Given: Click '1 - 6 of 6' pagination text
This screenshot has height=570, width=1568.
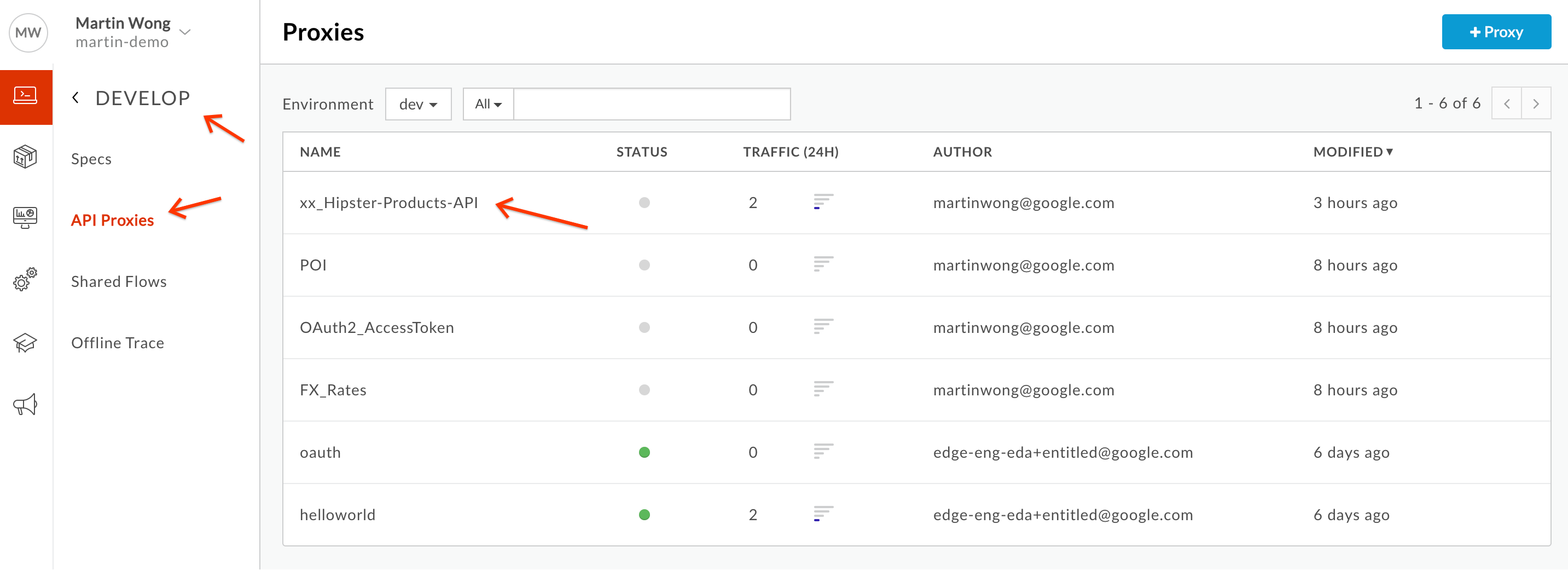Looking at the screenshot, I should [1447, 103].
